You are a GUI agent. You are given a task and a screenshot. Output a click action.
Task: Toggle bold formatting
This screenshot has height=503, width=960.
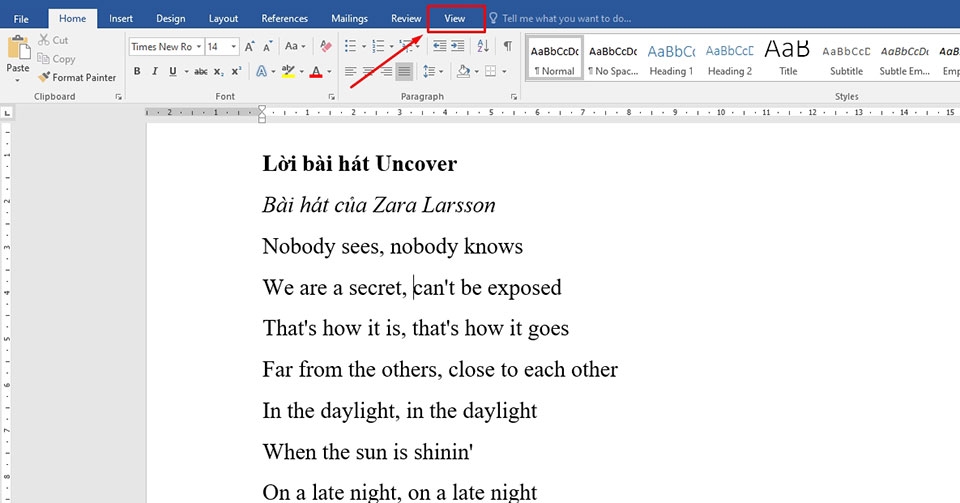[137, 72]
